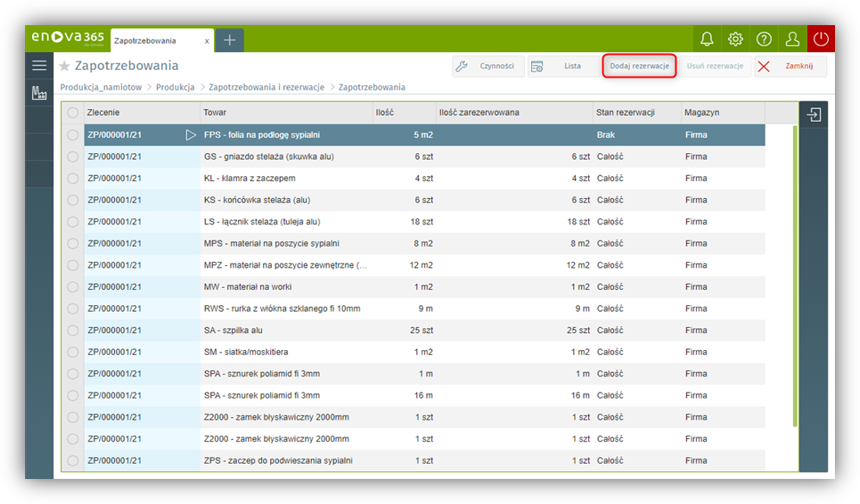Expand the FPS row arrow indicator
Viewport: 860px width, 504px height.
(191, 135)
